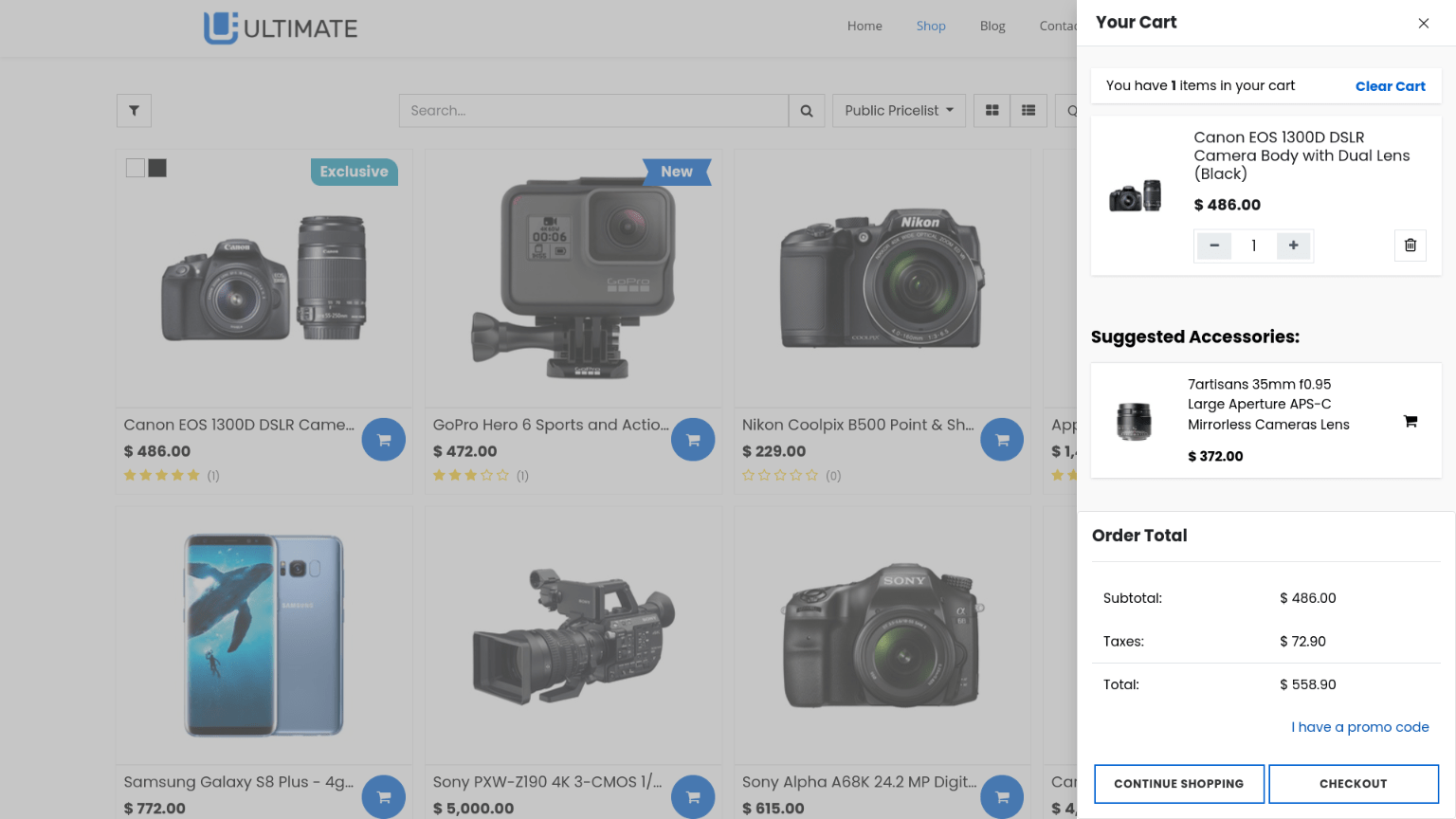
Task: Click Nikon Coolpix star rating
Action: [x=780, y=475]
